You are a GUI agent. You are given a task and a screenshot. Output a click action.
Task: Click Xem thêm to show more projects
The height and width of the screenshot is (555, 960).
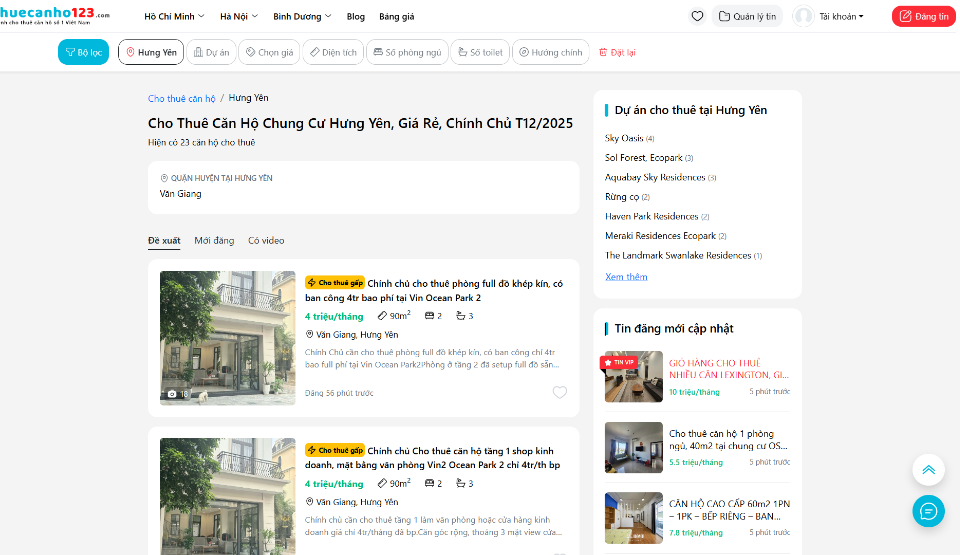(x=626, y=276)
